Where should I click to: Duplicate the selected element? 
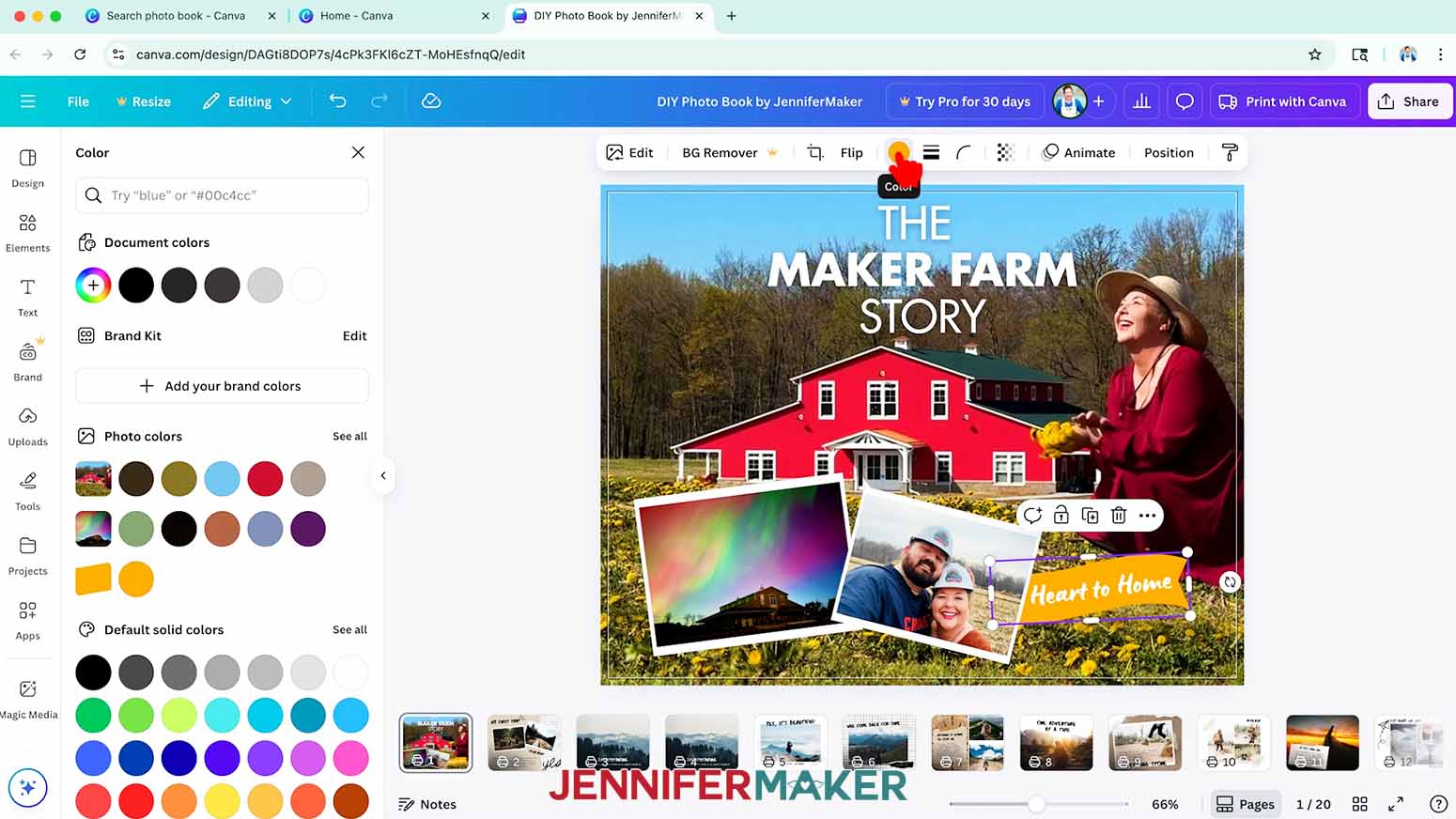pyautogui.click(x=1090, y=515)
